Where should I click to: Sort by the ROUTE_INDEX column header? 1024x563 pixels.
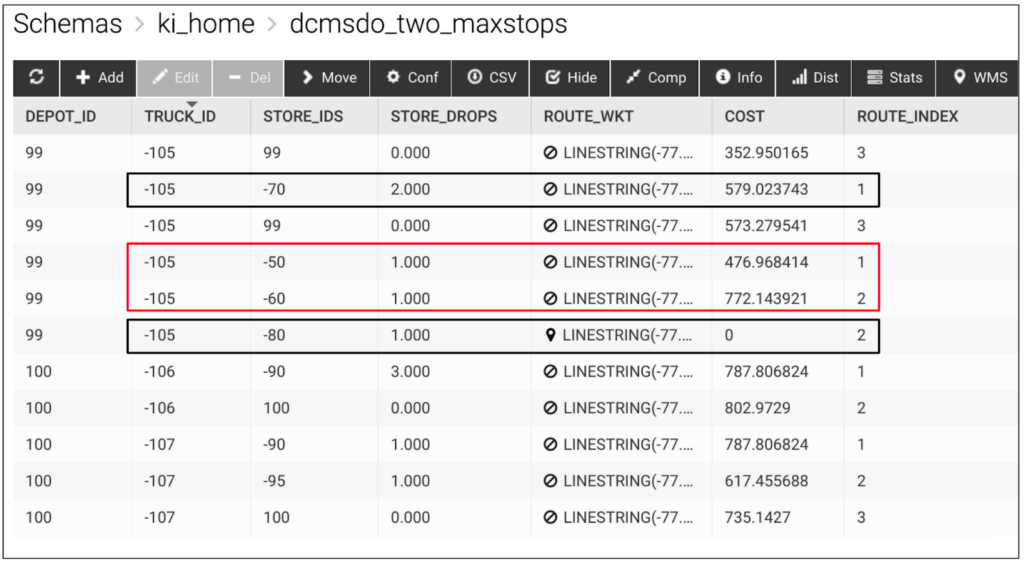[907, 116]
